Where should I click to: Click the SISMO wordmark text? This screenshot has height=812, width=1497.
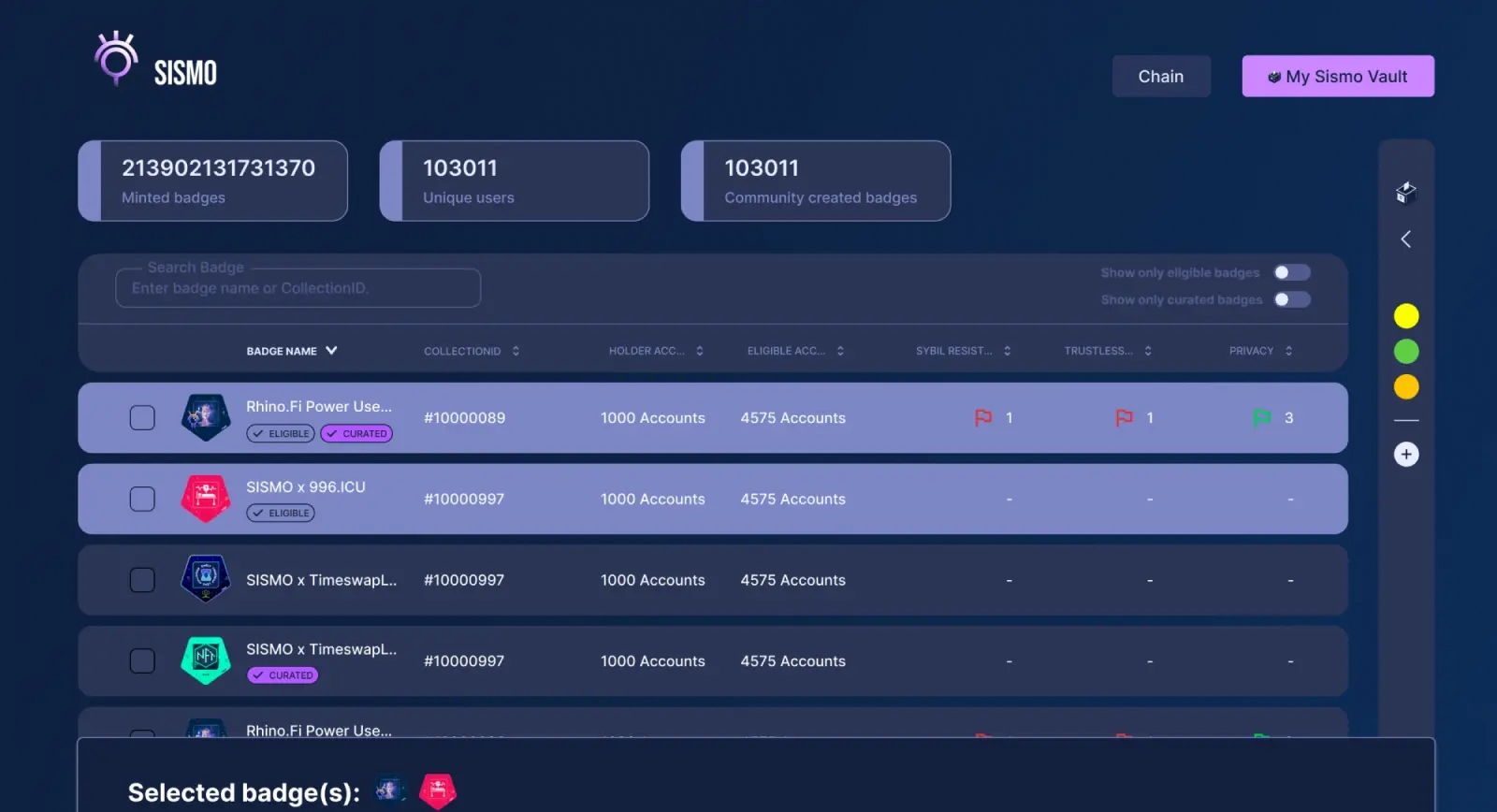pyautogui.click(x=185, y=73)
